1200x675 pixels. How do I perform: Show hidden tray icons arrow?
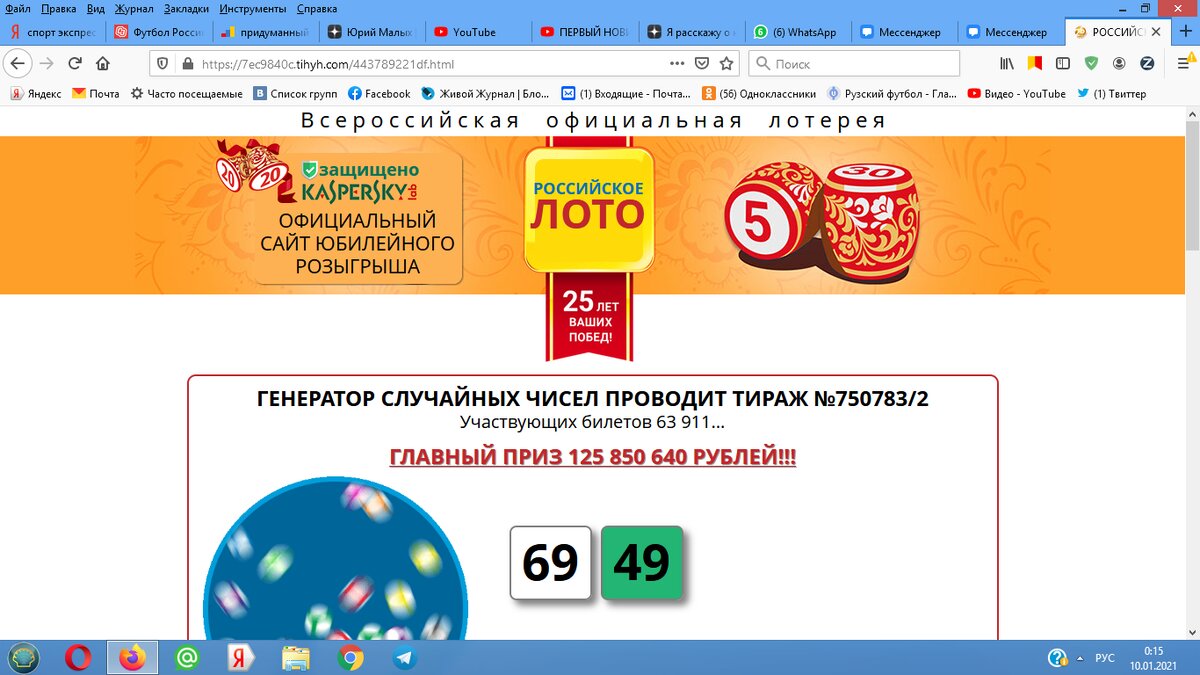tap(1078, 658)
